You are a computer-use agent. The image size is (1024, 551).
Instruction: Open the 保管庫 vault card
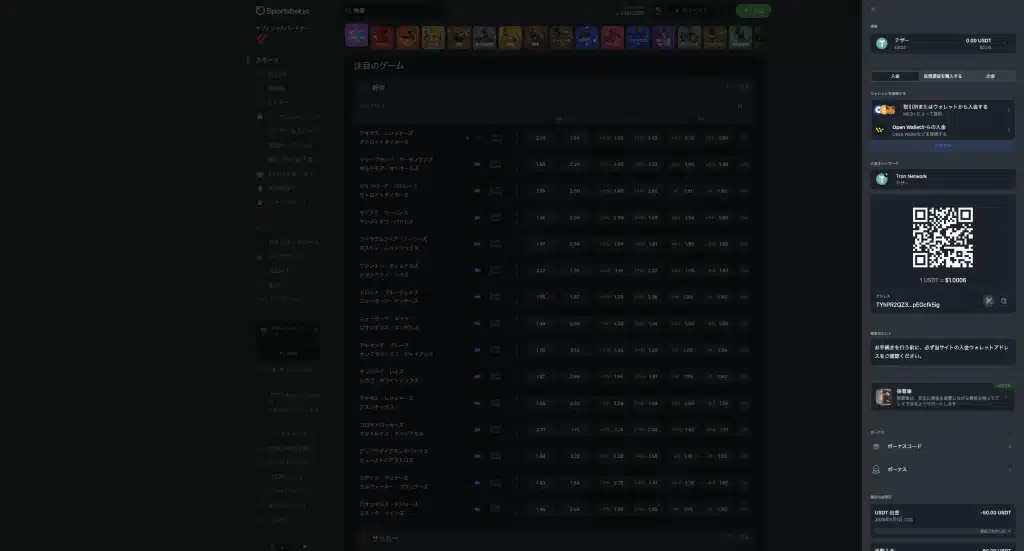tap(943, 397)
